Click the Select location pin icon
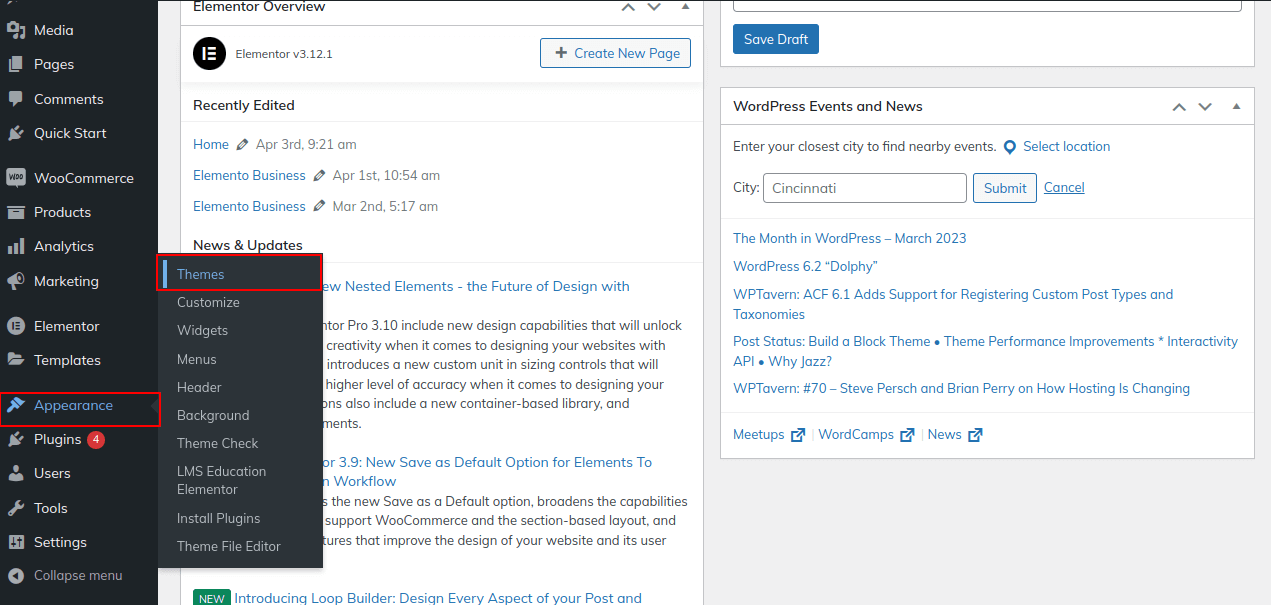 [1010, 147]
